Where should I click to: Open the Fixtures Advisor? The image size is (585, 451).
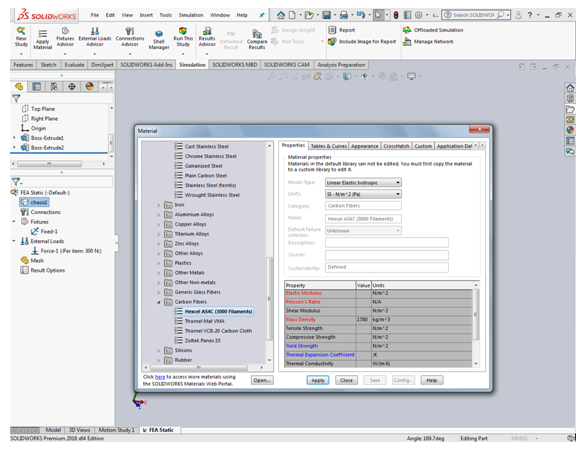coord(65,37)
